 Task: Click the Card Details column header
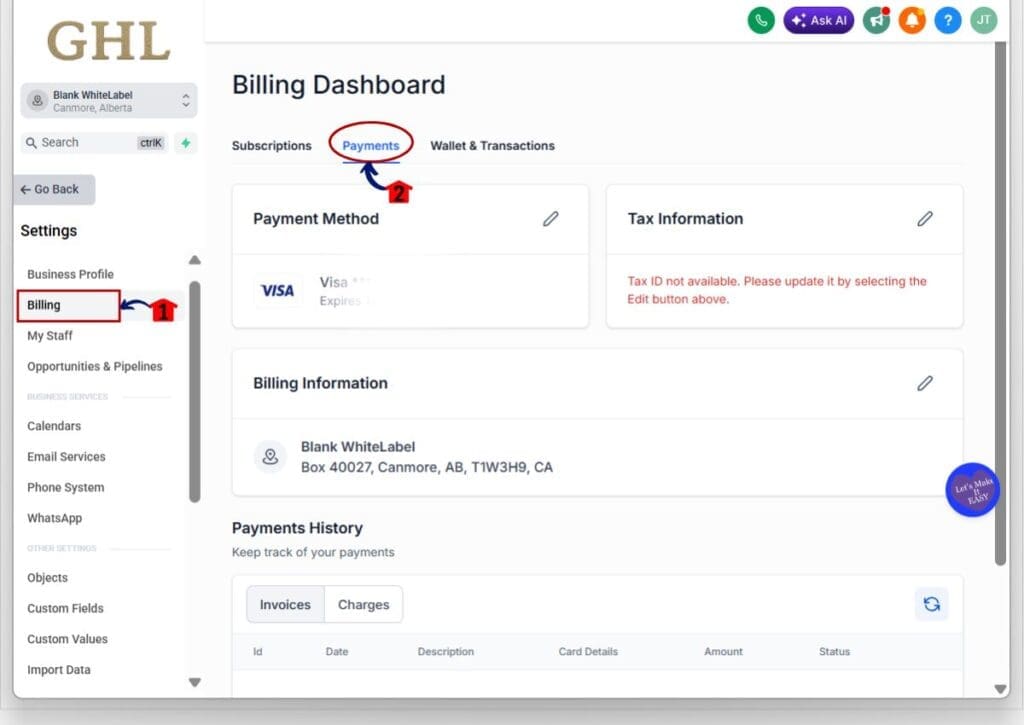(x=588, y=652)
